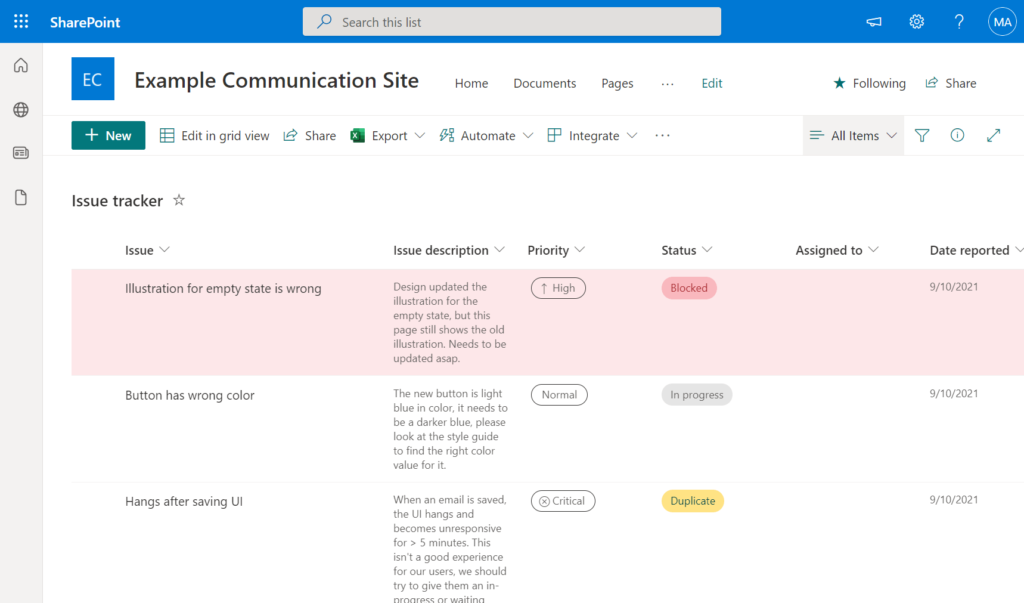The width and height of the screenshot is (1024, 603).
Task: Favorite the Issue tracker list star
Action: (179, 201)
